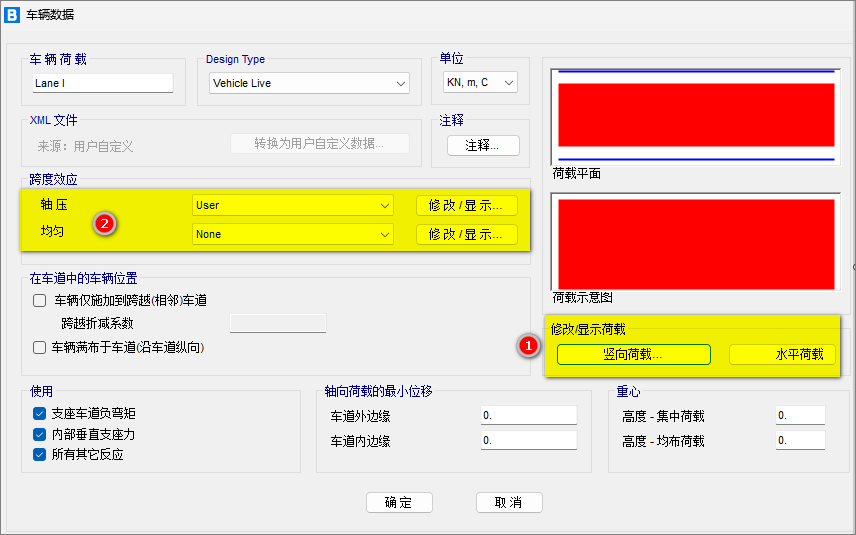Click the 水平荷载 button

pos(782,354)
